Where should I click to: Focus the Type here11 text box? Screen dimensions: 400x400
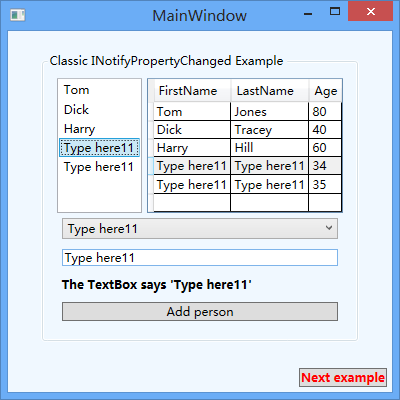tap(200, 258)
